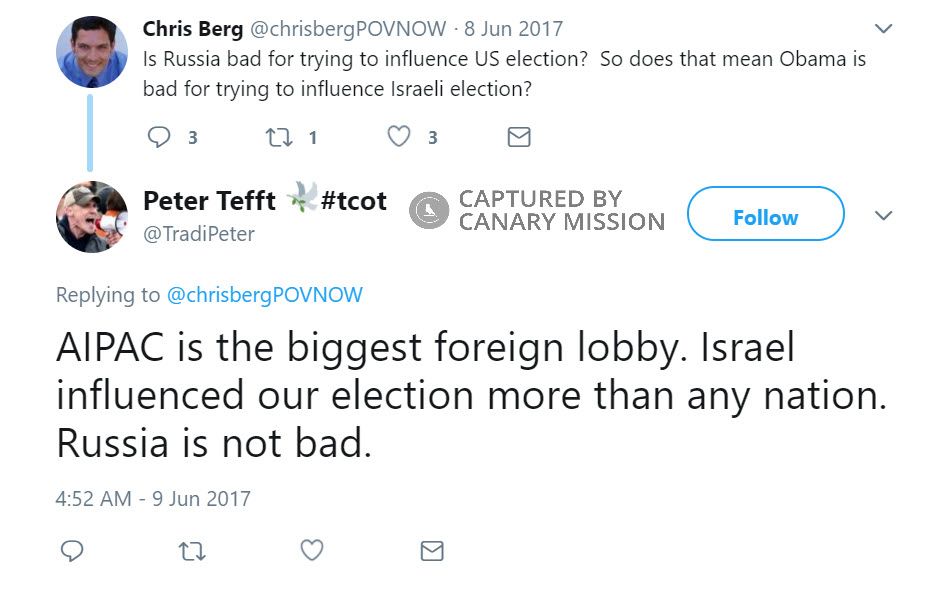This screenshot has width=952, height=601.
Task: Retweet Peter Tefft's AIPAC tweet
Action: (x=191, y=551)
